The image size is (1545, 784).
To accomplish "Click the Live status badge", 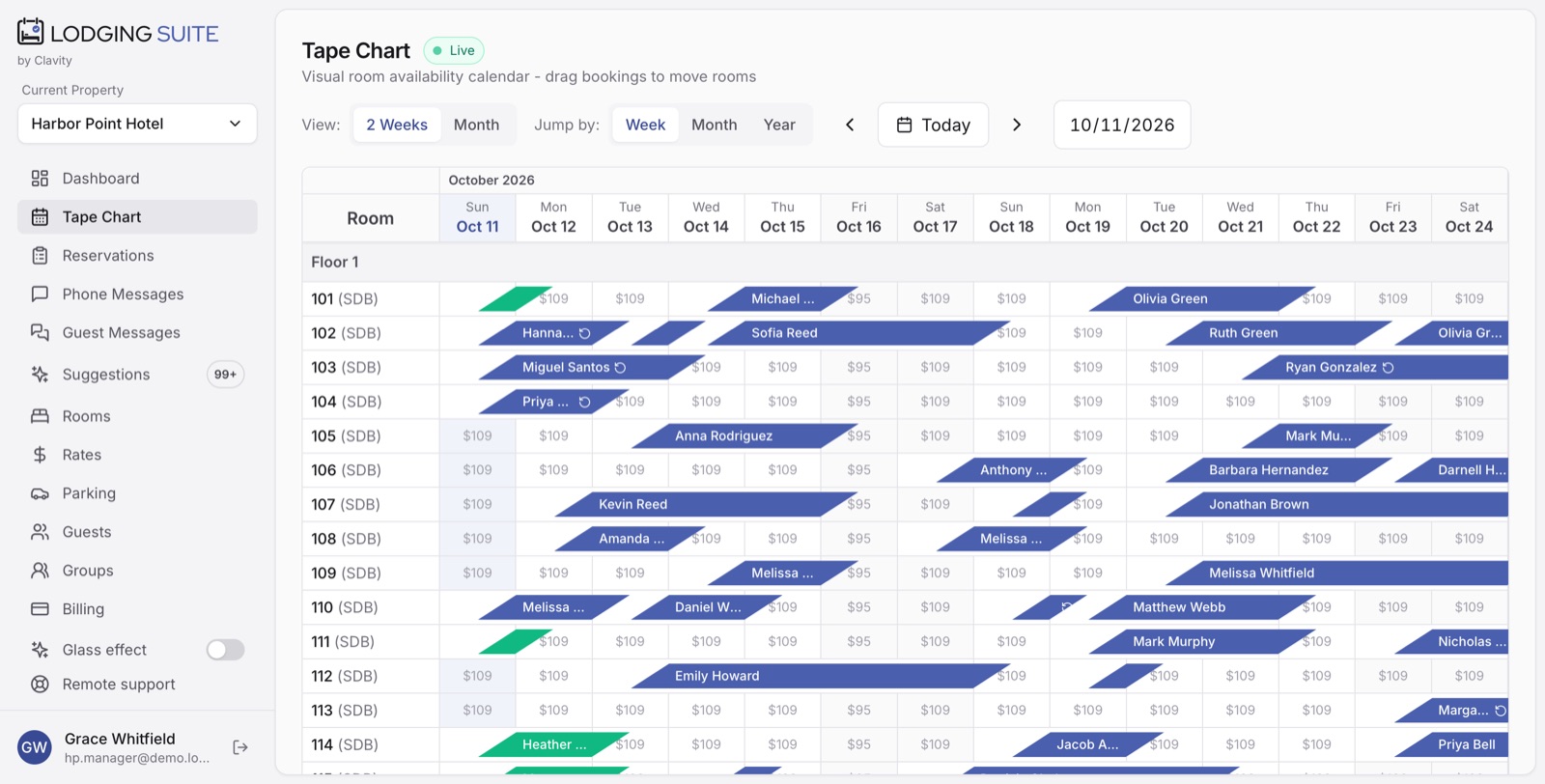I will pyautogui.click(x=454, y=50).
